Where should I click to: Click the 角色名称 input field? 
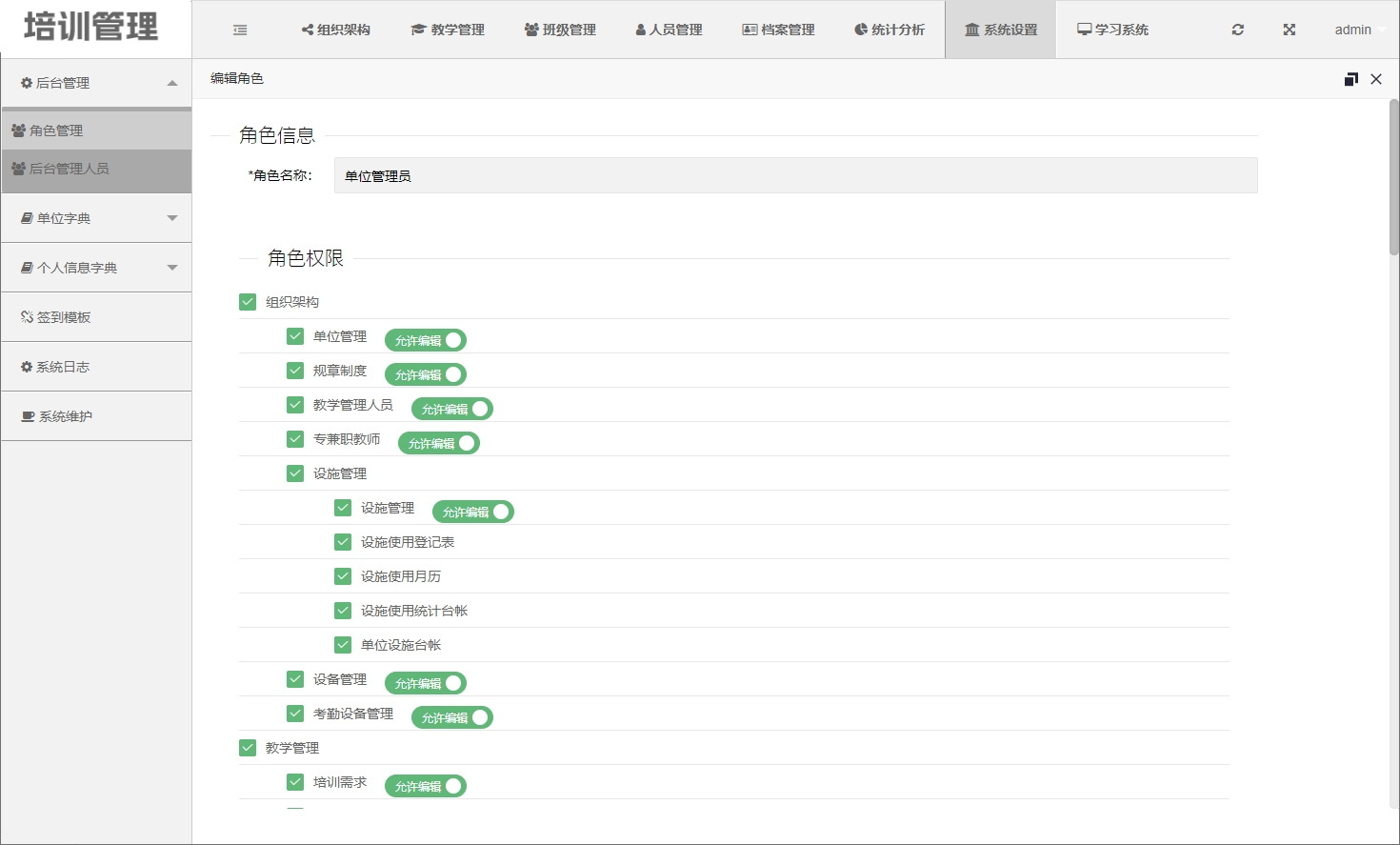795,175
